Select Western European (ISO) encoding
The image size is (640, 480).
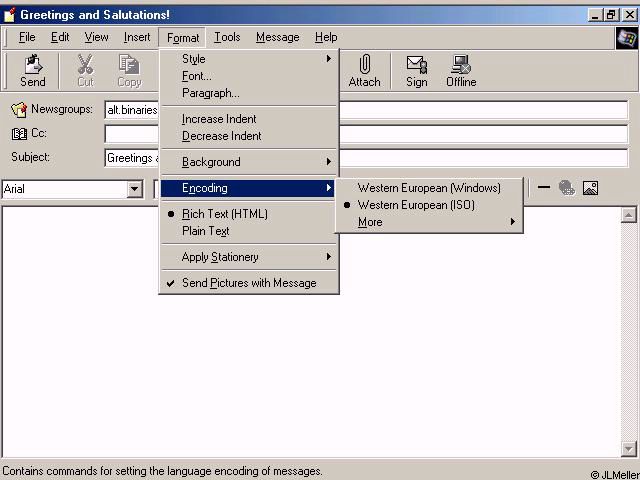point(429,205)
